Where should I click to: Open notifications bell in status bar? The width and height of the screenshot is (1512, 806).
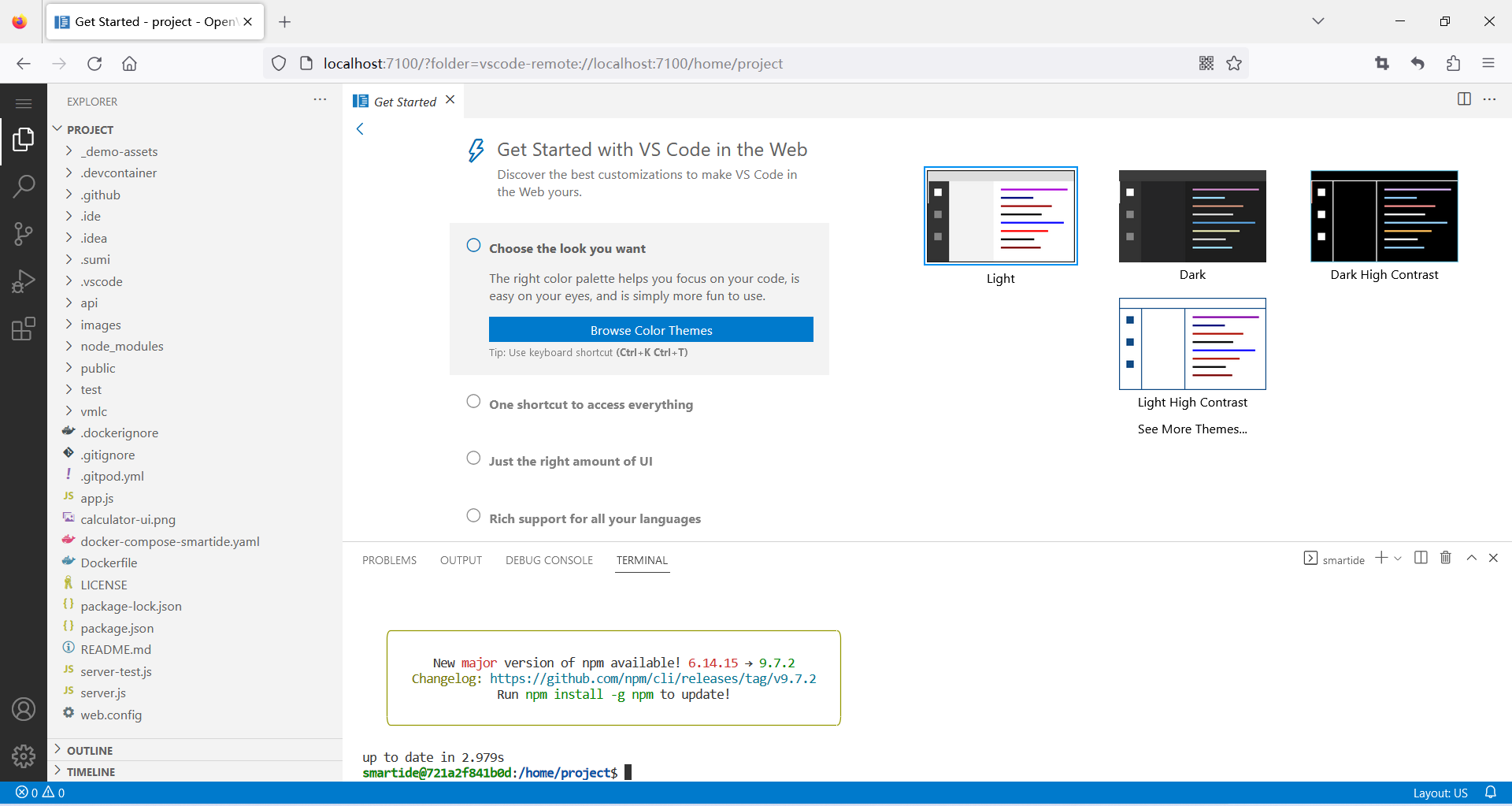[x=1490, y=793]
